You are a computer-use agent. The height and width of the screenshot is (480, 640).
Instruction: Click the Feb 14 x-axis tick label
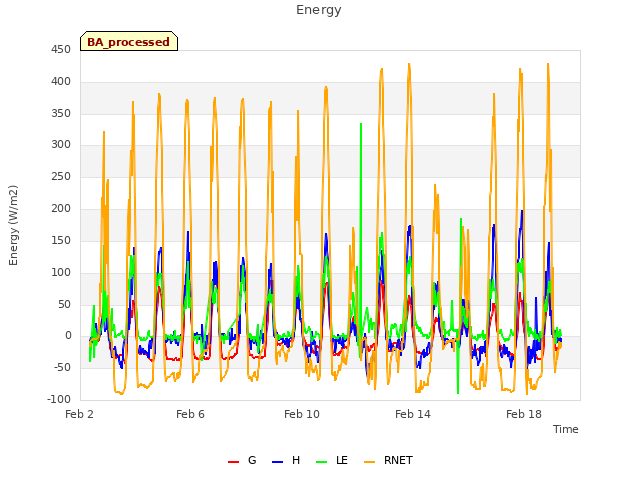point(413,414)
